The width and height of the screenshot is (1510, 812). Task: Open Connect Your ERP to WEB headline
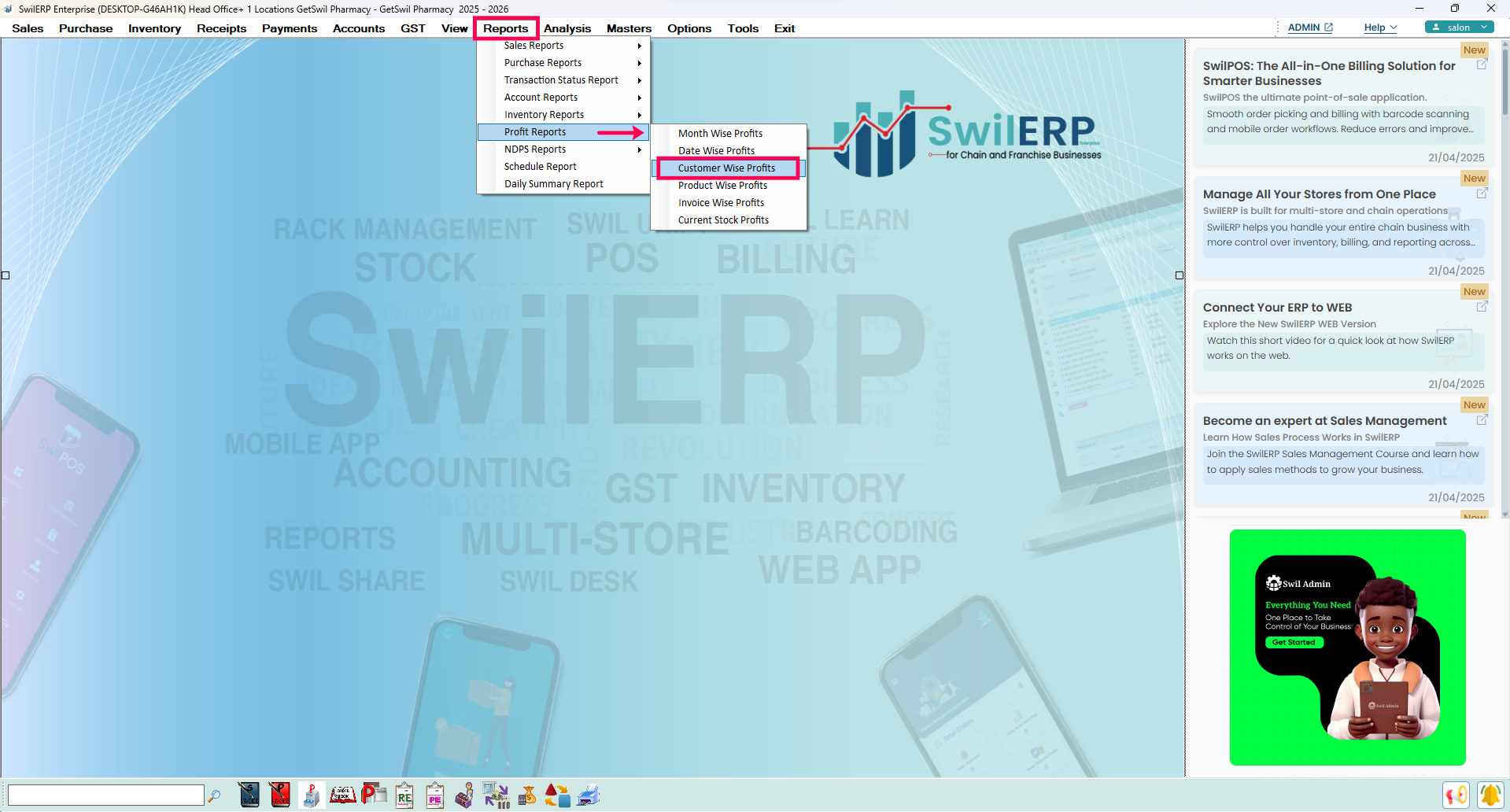[x=1277, y=307]
